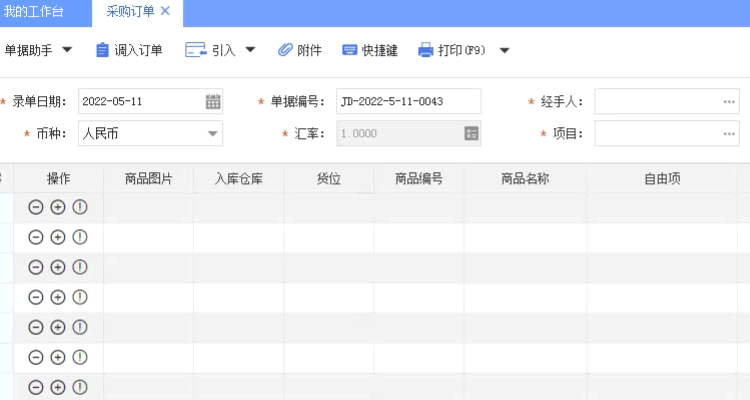Remove first row with minus icon
The height and width of the screenshot is (400, 750).
(x=36, y=207)
